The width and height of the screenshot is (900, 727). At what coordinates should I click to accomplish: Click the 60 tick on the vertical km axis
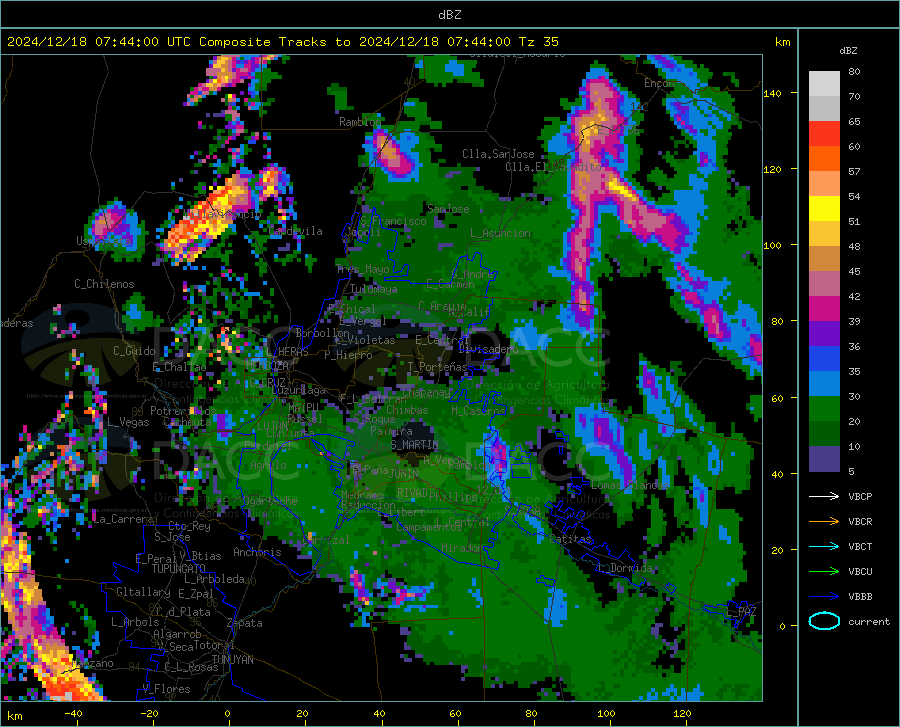(777, 398)
